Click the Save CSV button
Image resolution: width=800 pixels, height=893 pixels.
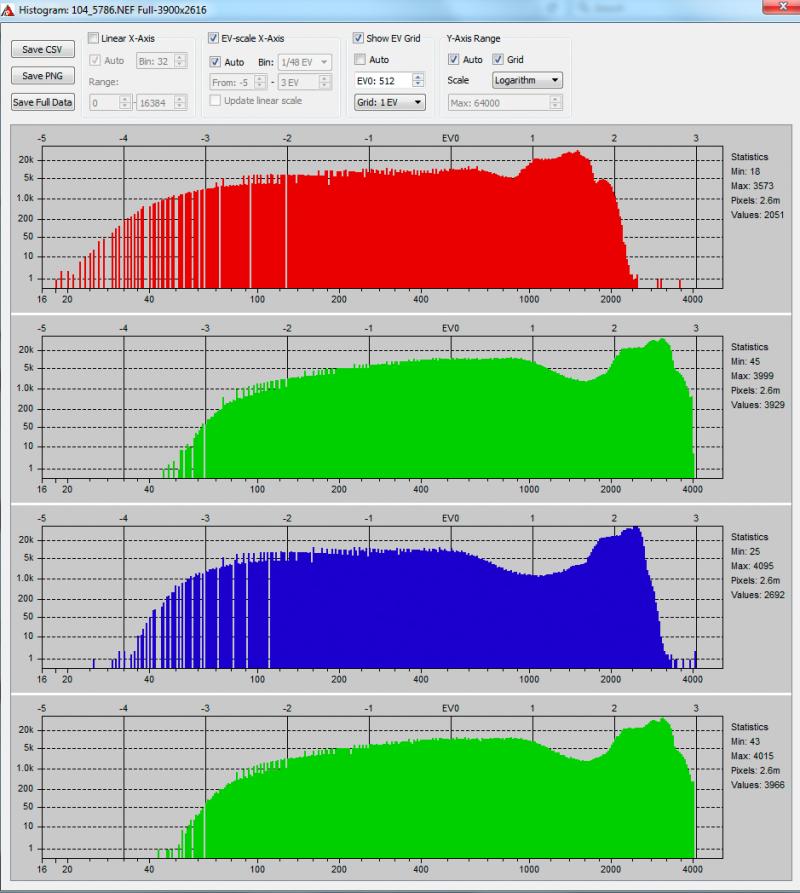pyautogui.click(x=42, y=50)
